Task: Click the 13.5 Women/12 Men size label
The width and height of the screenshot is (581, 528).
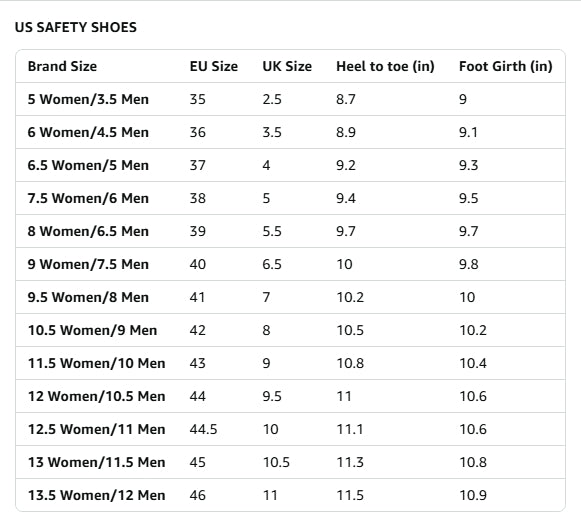Action: click(x=96, y=495)
